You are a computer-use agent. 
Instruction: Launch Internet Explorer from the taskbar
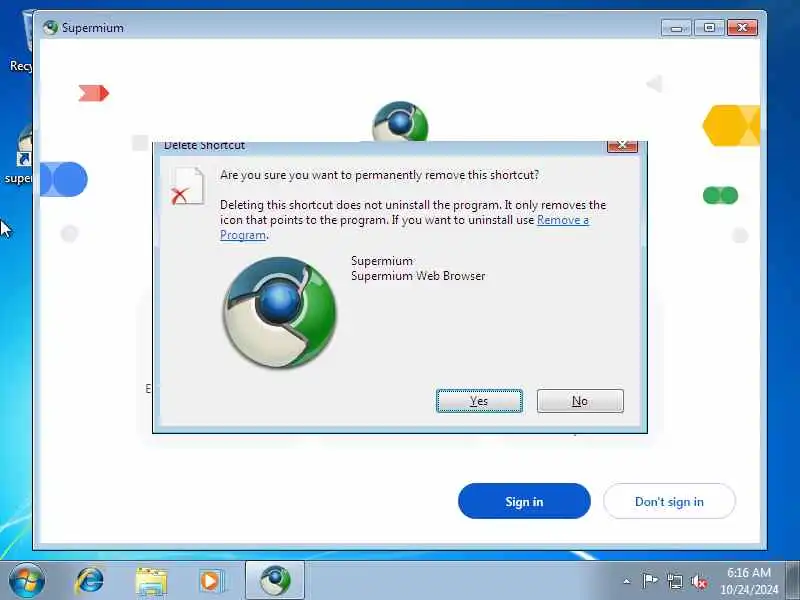click(x=90, y=581)
